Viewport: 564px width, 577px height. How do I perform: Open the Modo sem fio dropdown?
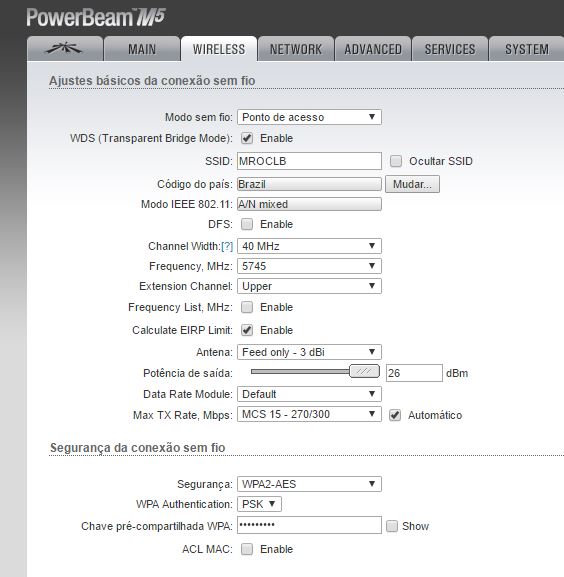coord(309,117)
